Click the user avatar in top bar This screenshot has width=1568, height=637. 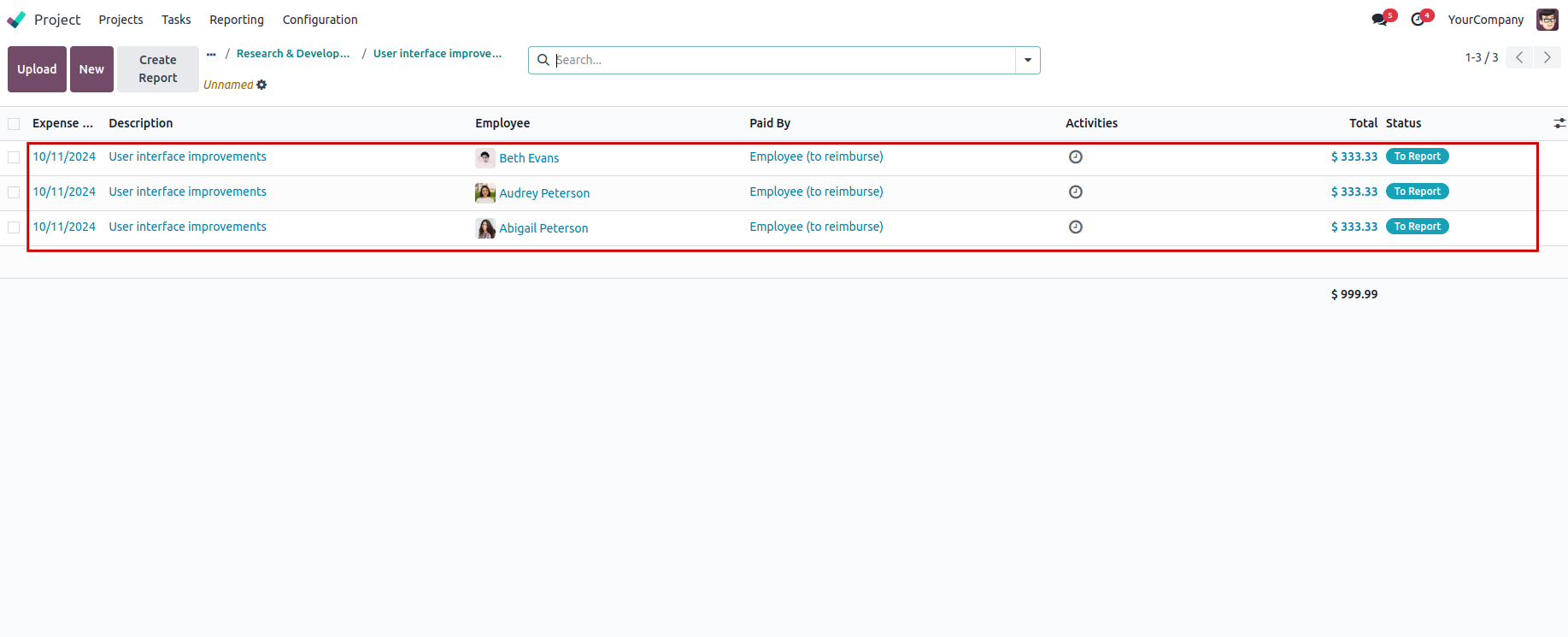(1547, 20)
